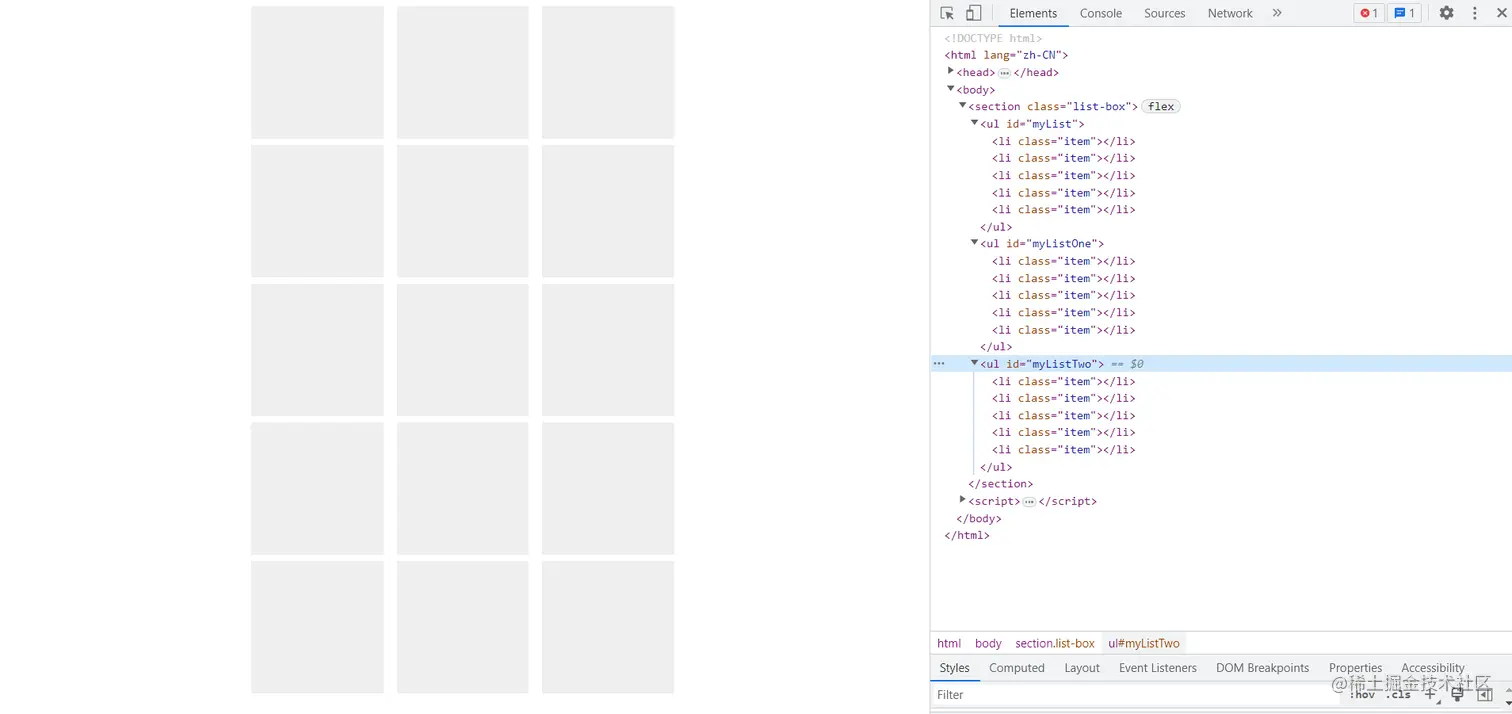Viewport: 1512px width, 714px height.
Task: Expand the script node triangle
Action: [963, 500]
